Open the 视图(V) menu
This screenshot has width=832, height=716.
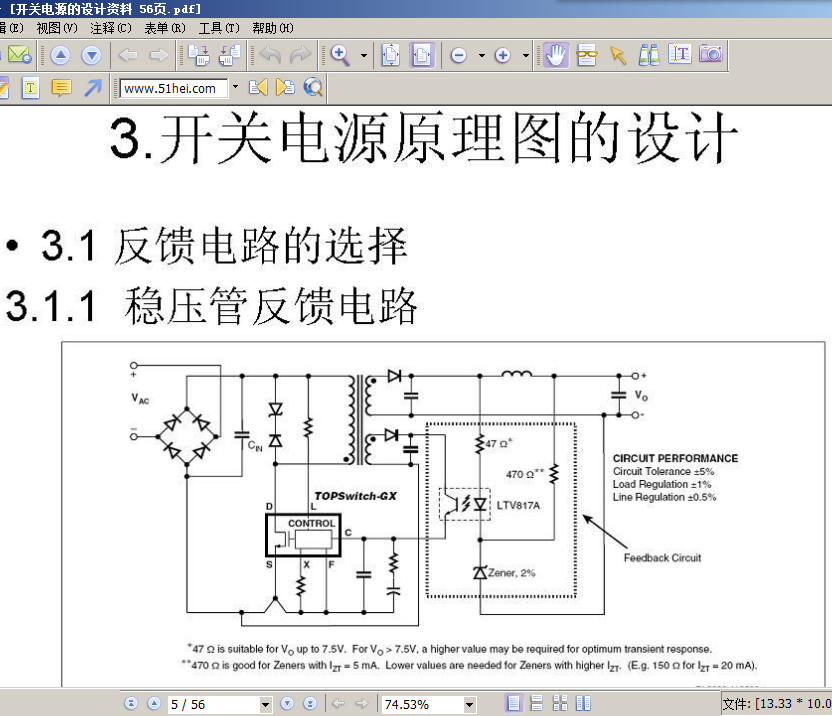(57, 28)
